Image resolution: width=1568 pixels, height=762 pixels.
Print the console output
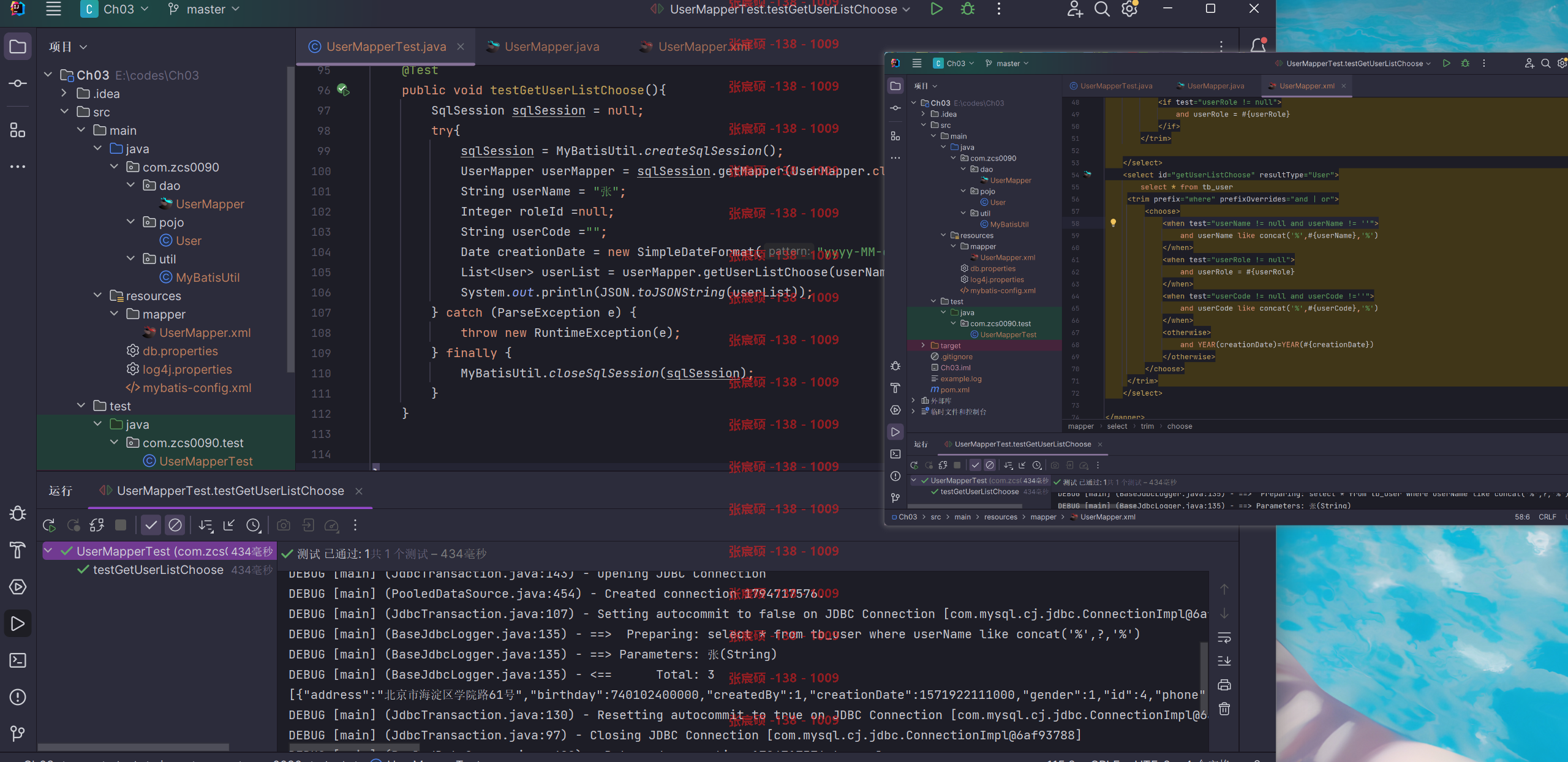pyautogui.click(x=1224, y=685)
